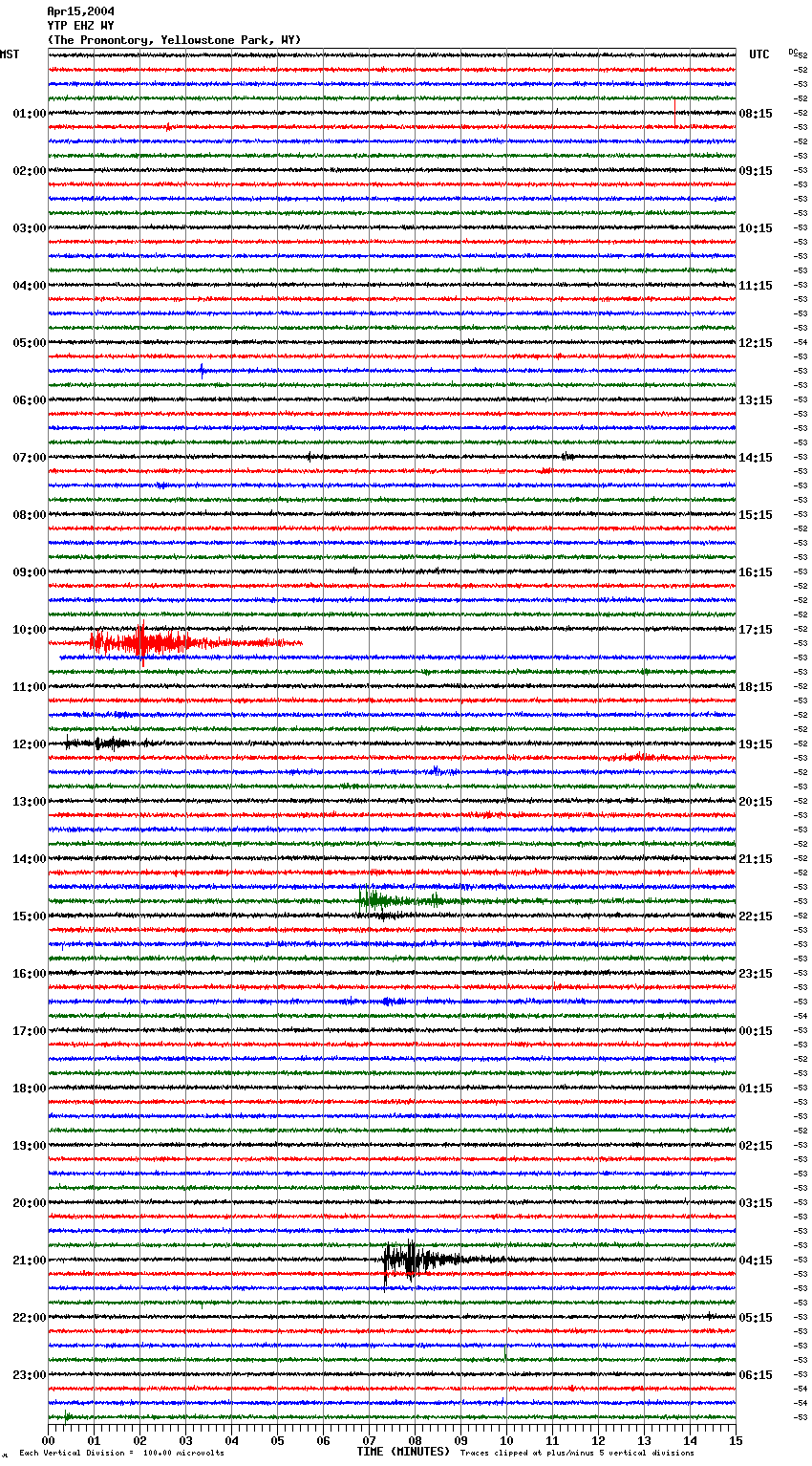This screenshot has width=812, height=1466.
Task: Select the '10:00' MST time label
Action: [x=29, y=630]
